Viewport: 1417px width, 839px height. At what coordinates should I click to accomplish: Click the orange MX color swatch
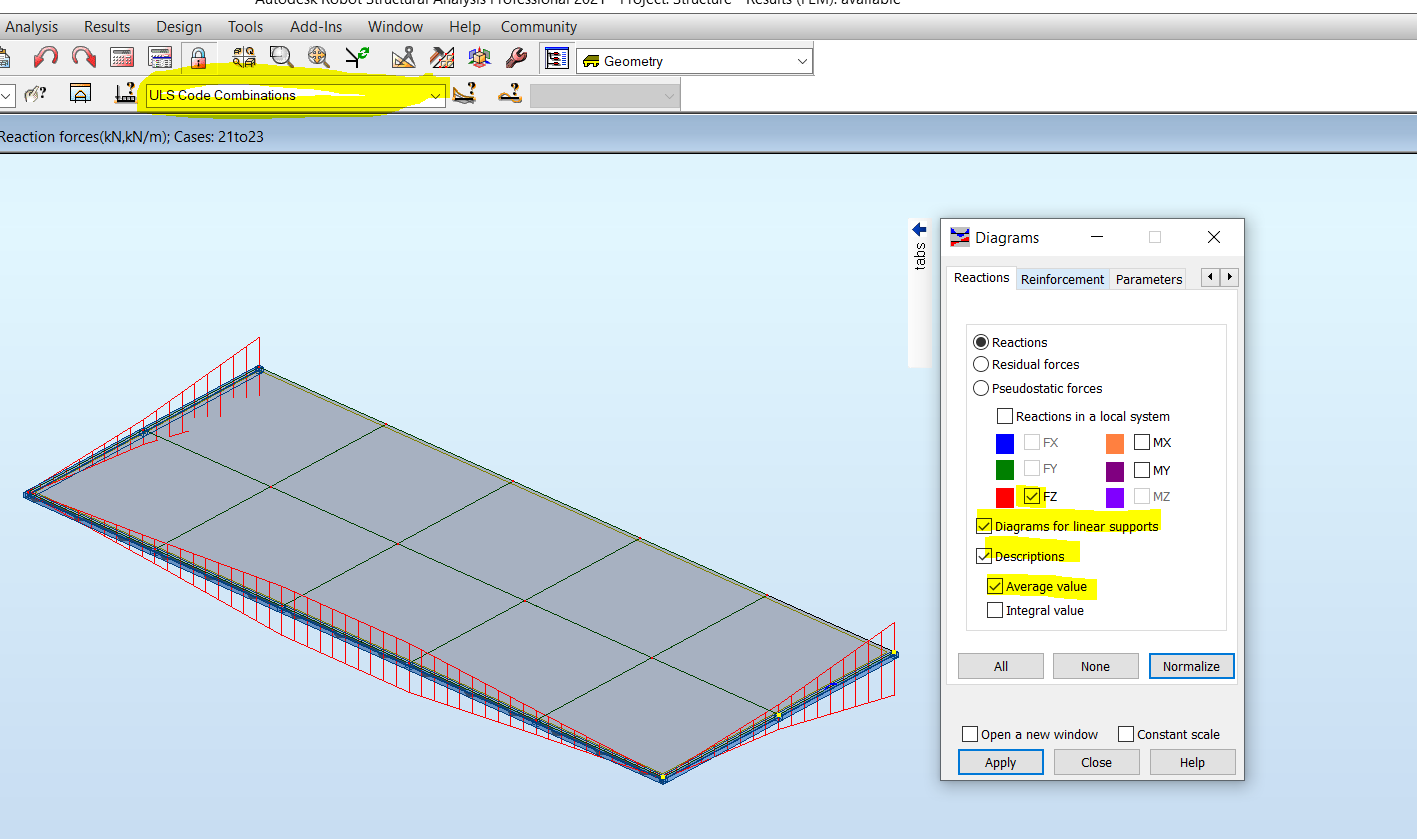click(x=1114, y=442)
